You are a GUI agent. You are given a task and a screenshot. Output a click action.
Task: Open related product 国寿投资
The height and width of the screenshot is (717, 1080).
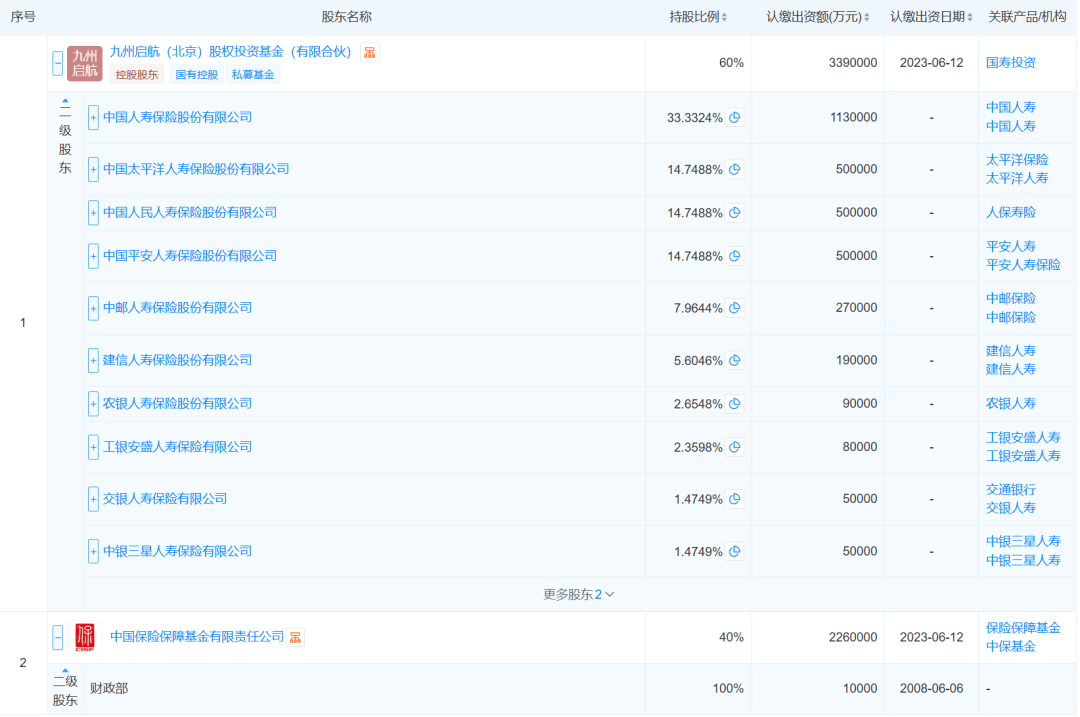[1010, 63]
